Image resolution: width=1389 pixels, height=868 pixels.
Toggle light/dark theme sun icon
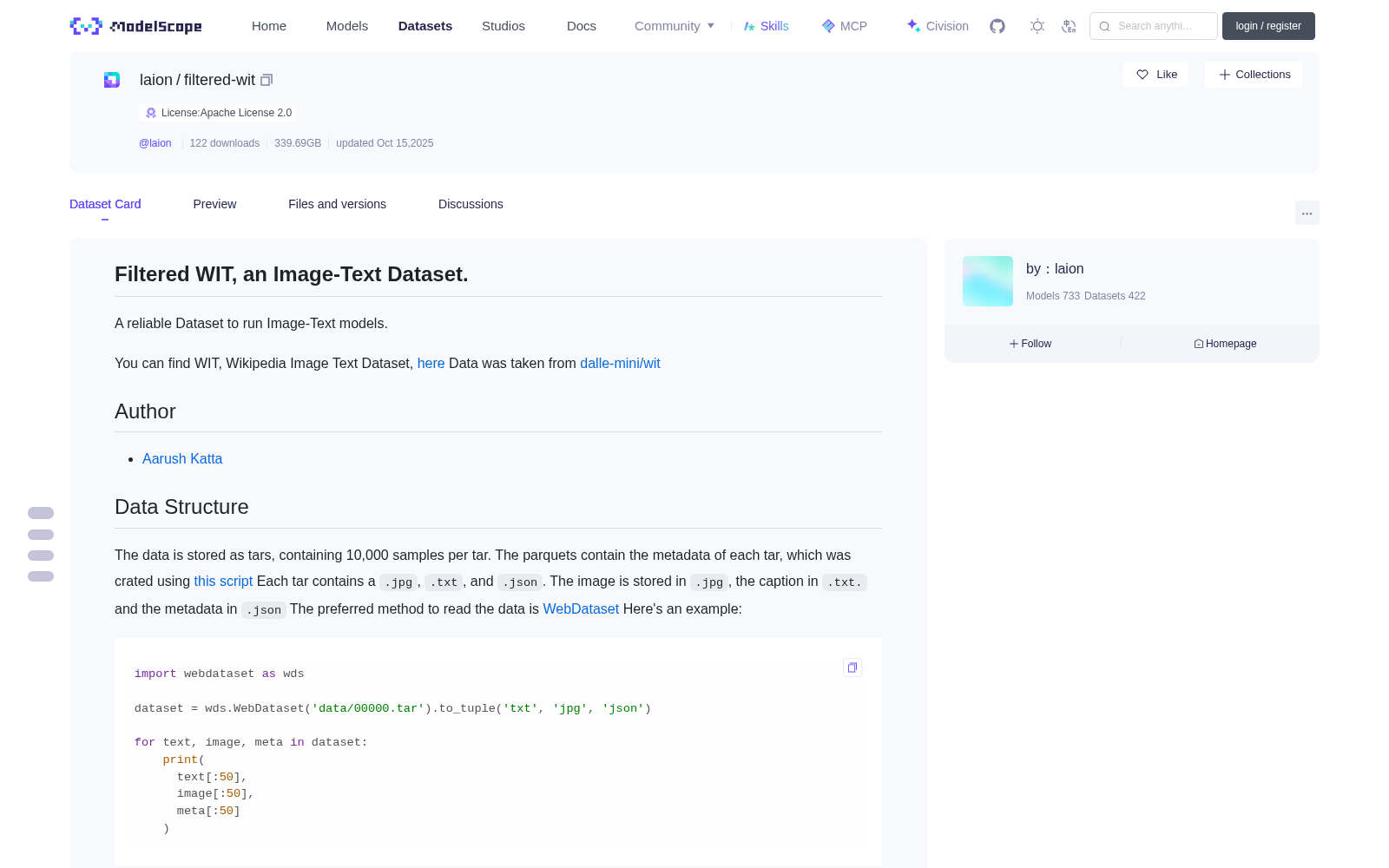pos(1037,26)
